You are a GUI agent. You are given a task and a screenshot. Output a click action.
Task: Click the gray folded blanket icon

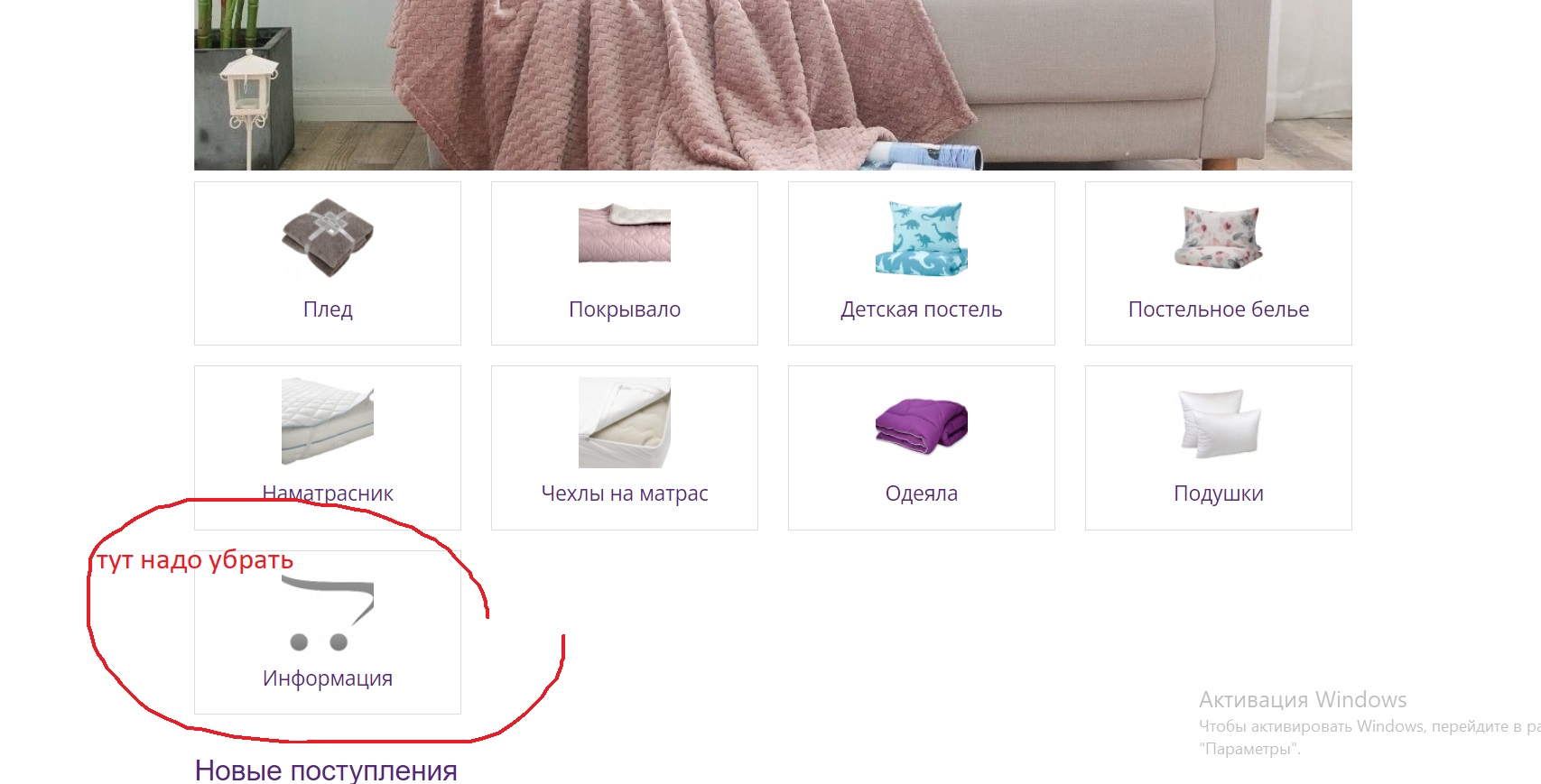point(328,238)
